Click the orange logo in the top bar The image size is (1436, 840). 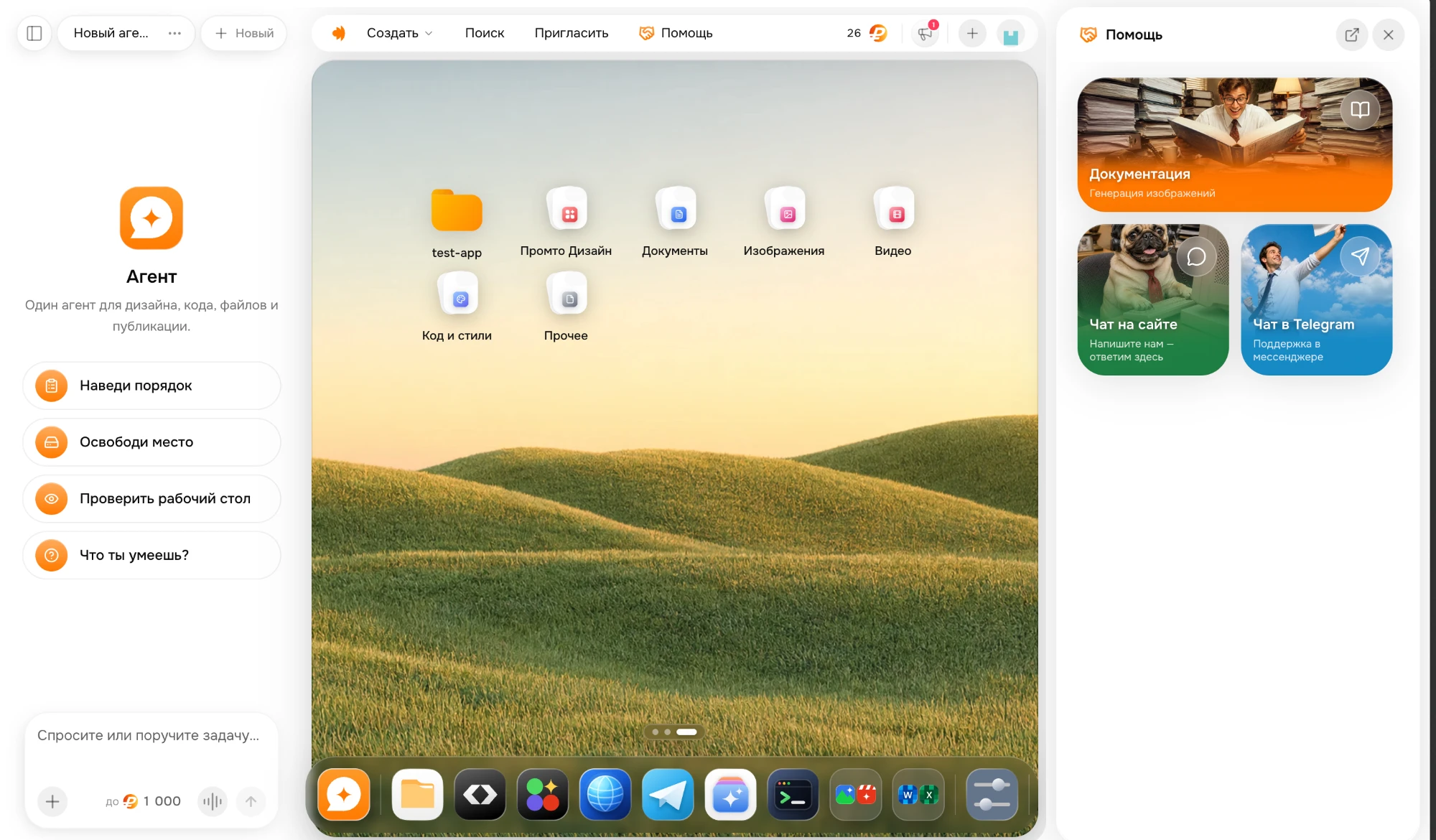[339, 33]
